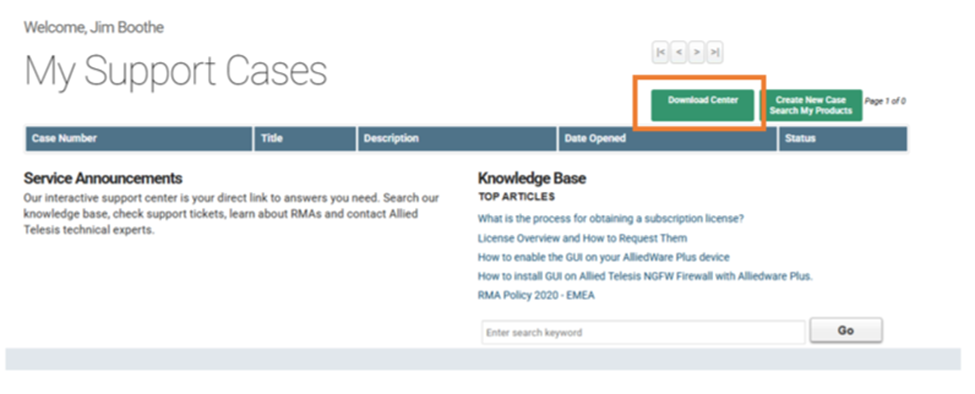The width and height of the screenshot is (975, 394).
Task: Click the Knowledge Base heading
Action: (532, 179)
